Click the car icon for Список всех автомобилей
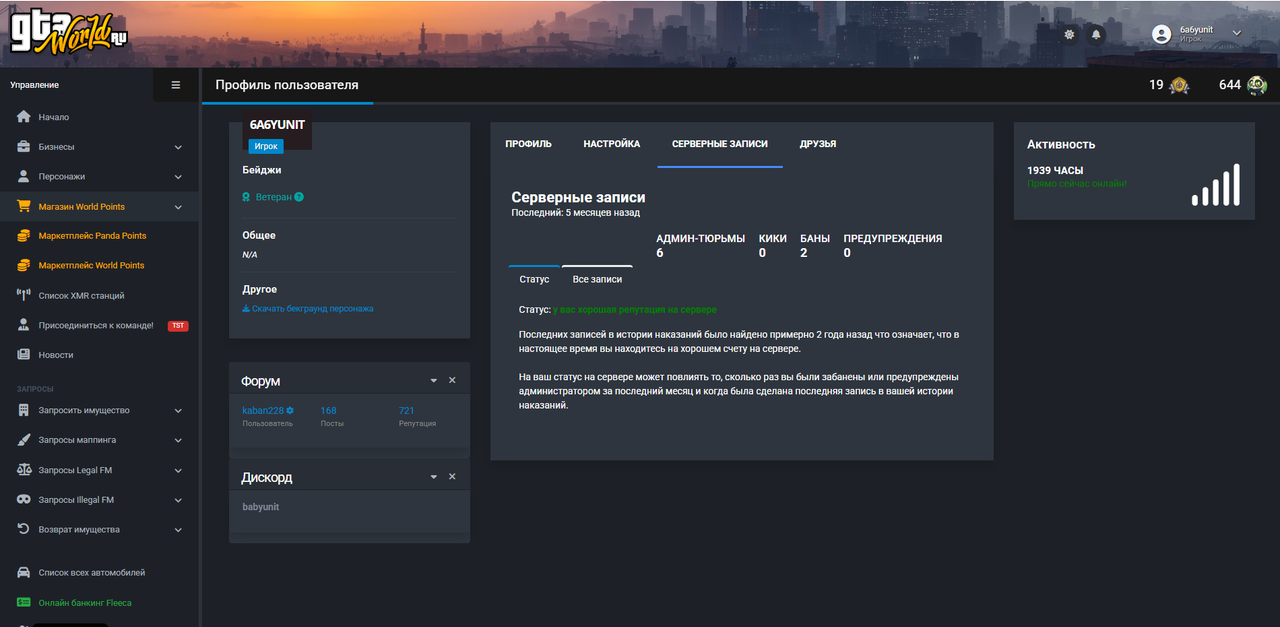Viewport: 1280px width, 627px height. pos(24,573)
